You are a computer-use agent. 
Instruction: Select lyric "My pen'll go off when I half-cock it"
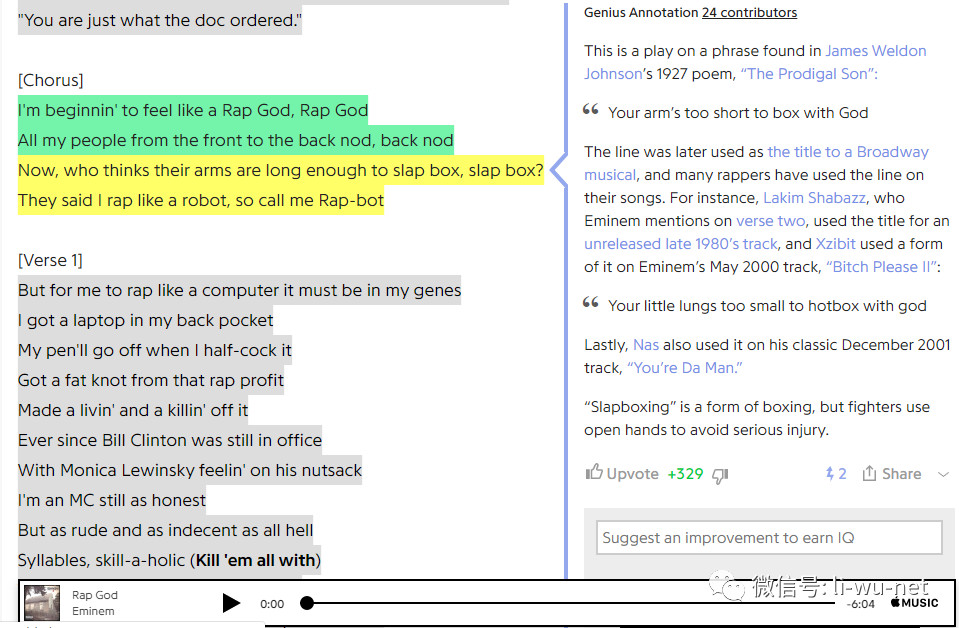coord(155,350)
